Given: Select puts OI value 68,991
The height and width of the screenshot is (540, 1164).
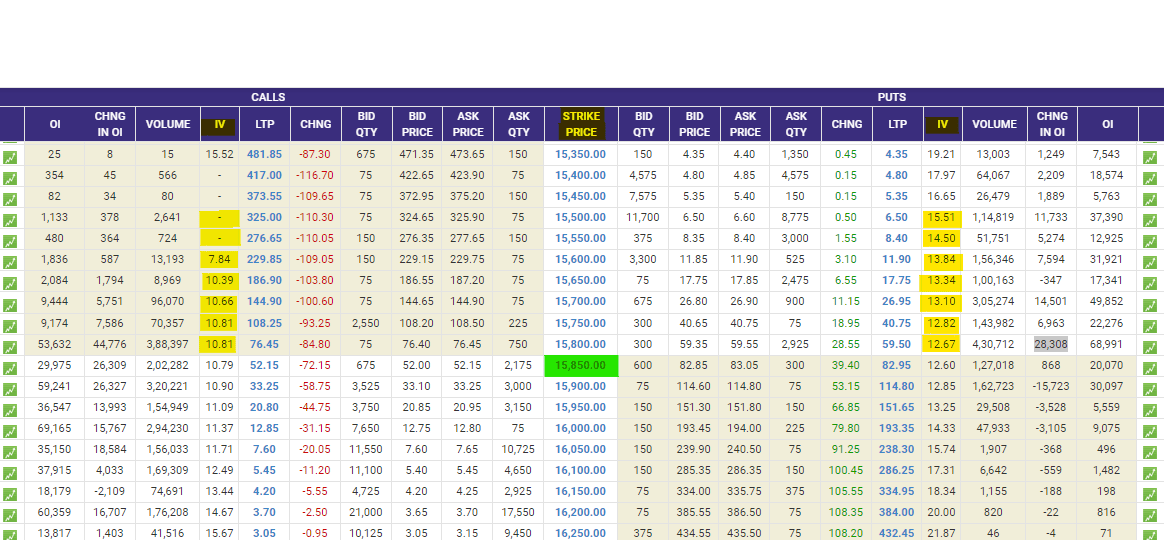Looking at the screenshot, I should click(x=1107, y=344).
